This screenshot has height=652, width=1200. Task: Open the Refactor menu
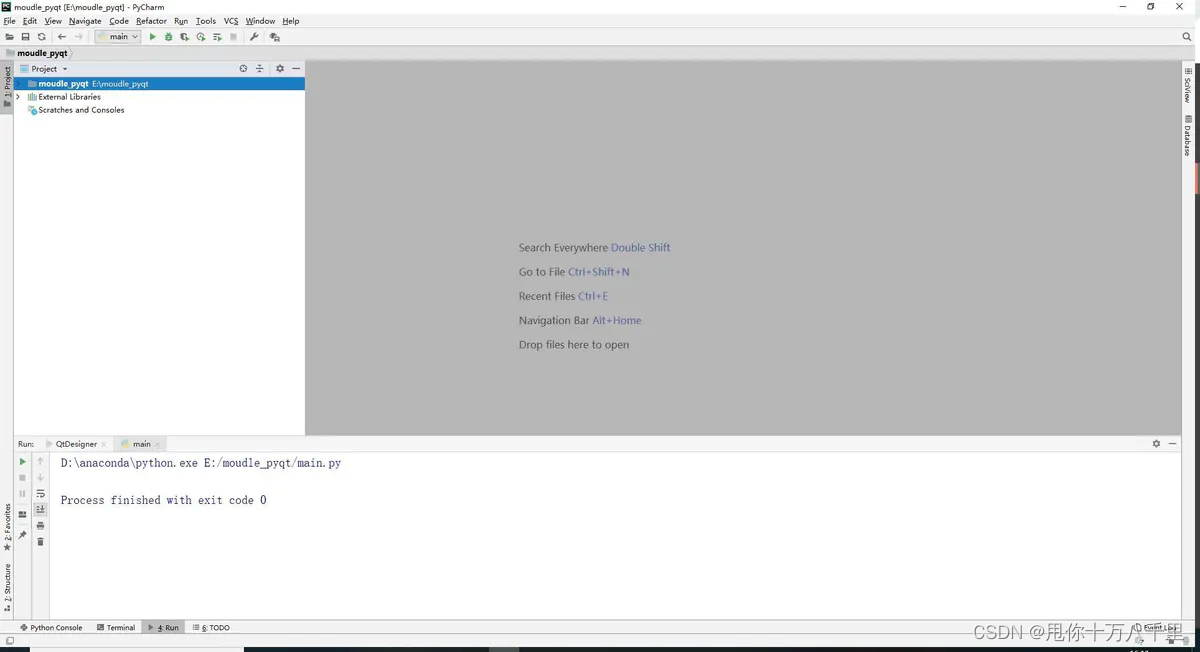151,21
